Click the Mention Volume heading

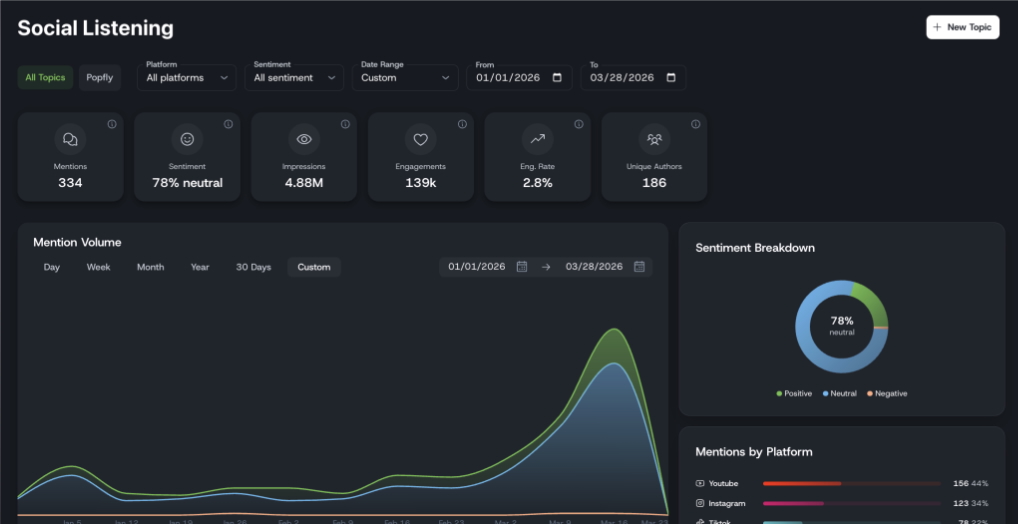pyautogui.click(x=77, y=242)
